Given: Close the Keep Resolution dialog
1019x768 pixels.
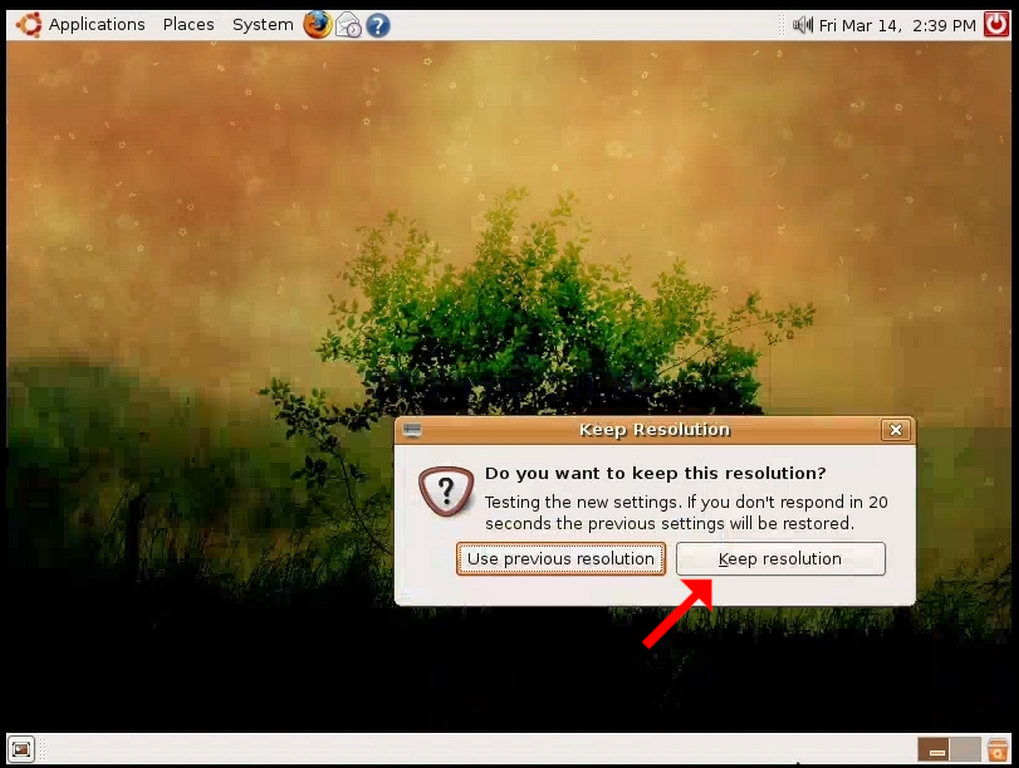Looking at the screenshot, I should pyautogui.click(x=896, y=430).
